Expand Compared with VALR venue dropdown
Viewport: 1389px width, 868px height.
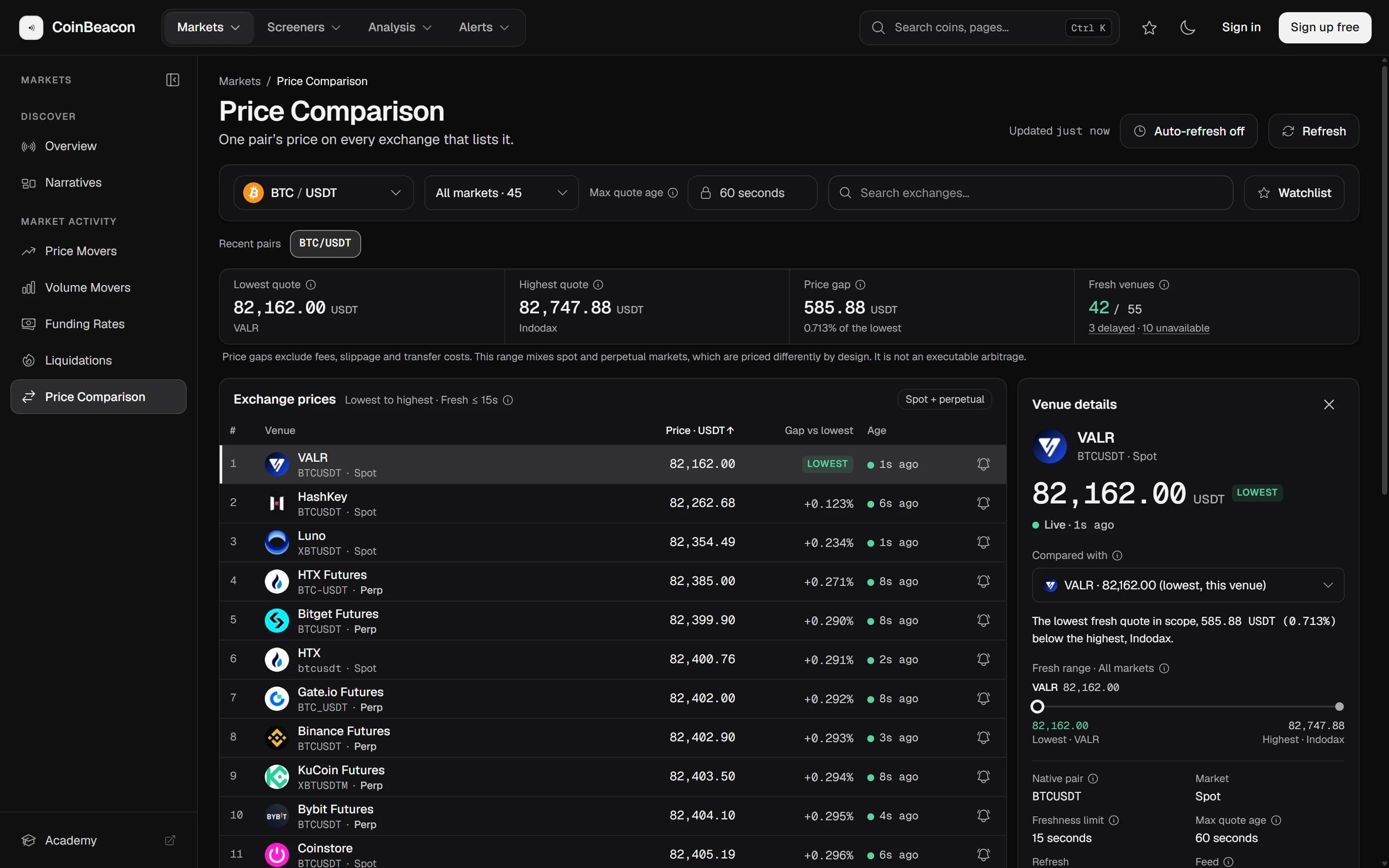1188,585
